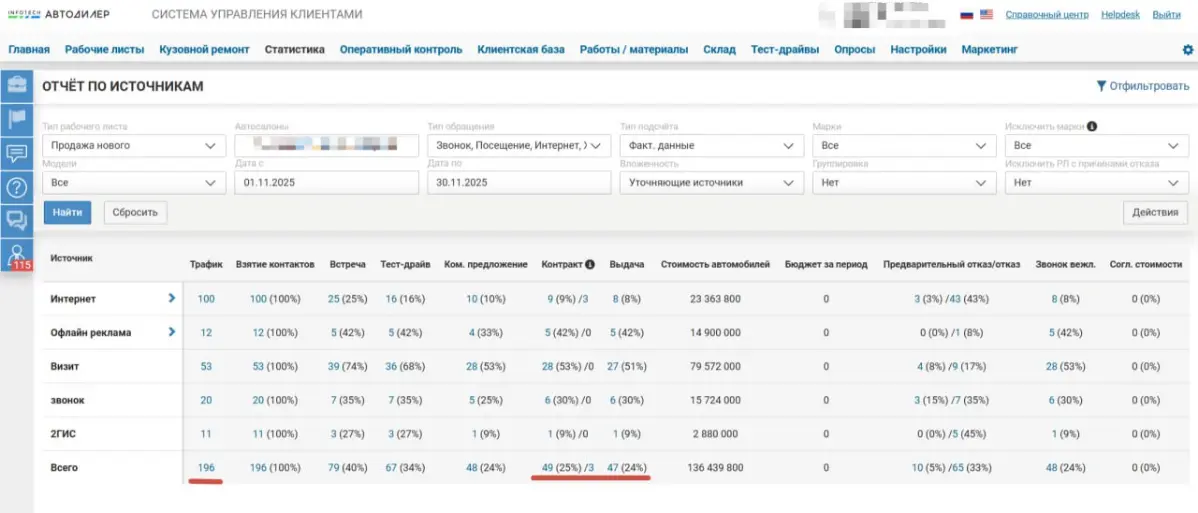The width and height of the screenshot is (1198, 513).
Task: Open the Исключить марки dropdown
Action: click(1096, 145)
